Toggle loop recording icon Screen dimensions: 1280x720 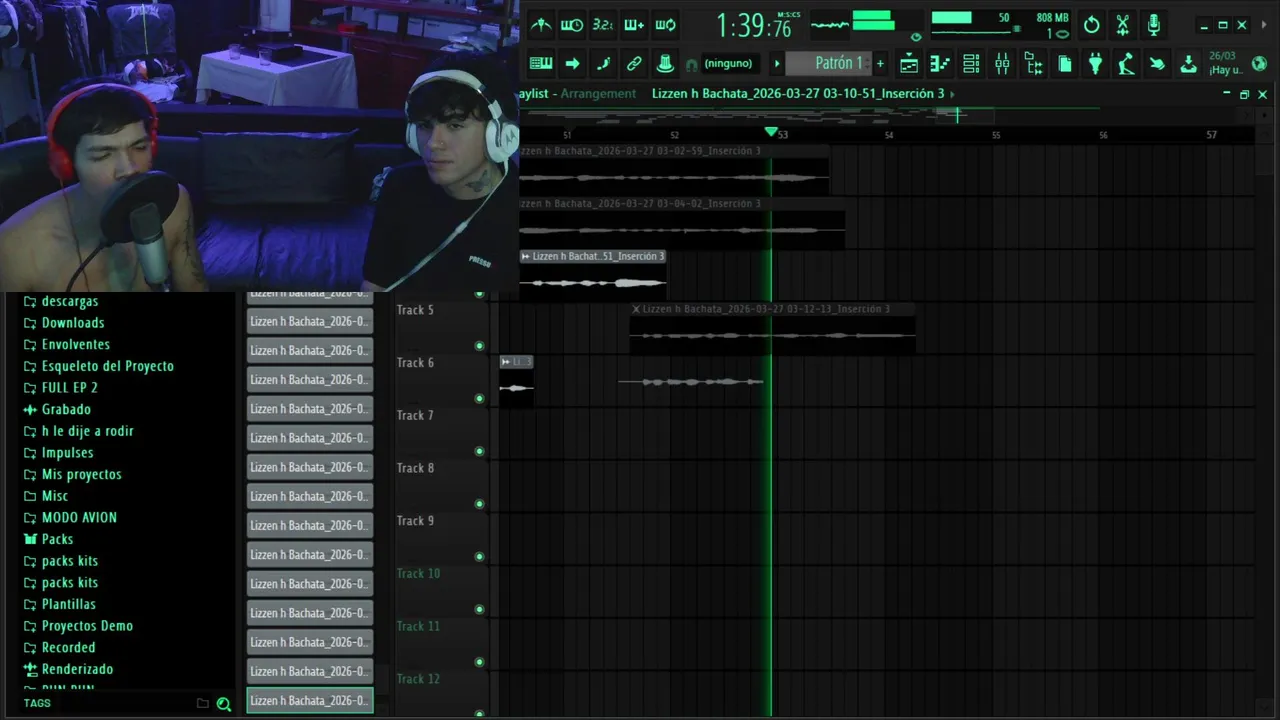665,25
